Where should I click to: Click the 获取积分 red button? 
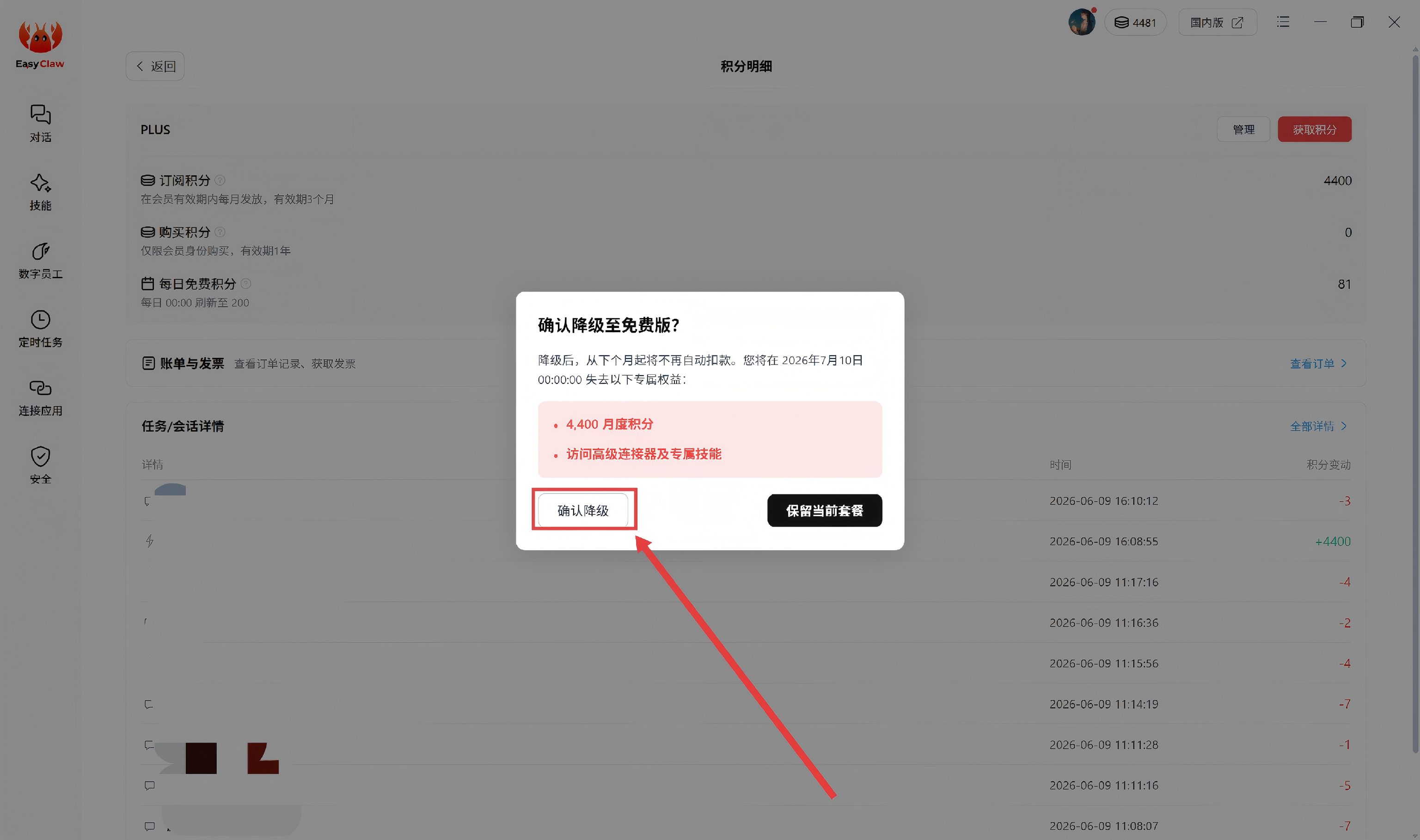tap(1314, 130)
